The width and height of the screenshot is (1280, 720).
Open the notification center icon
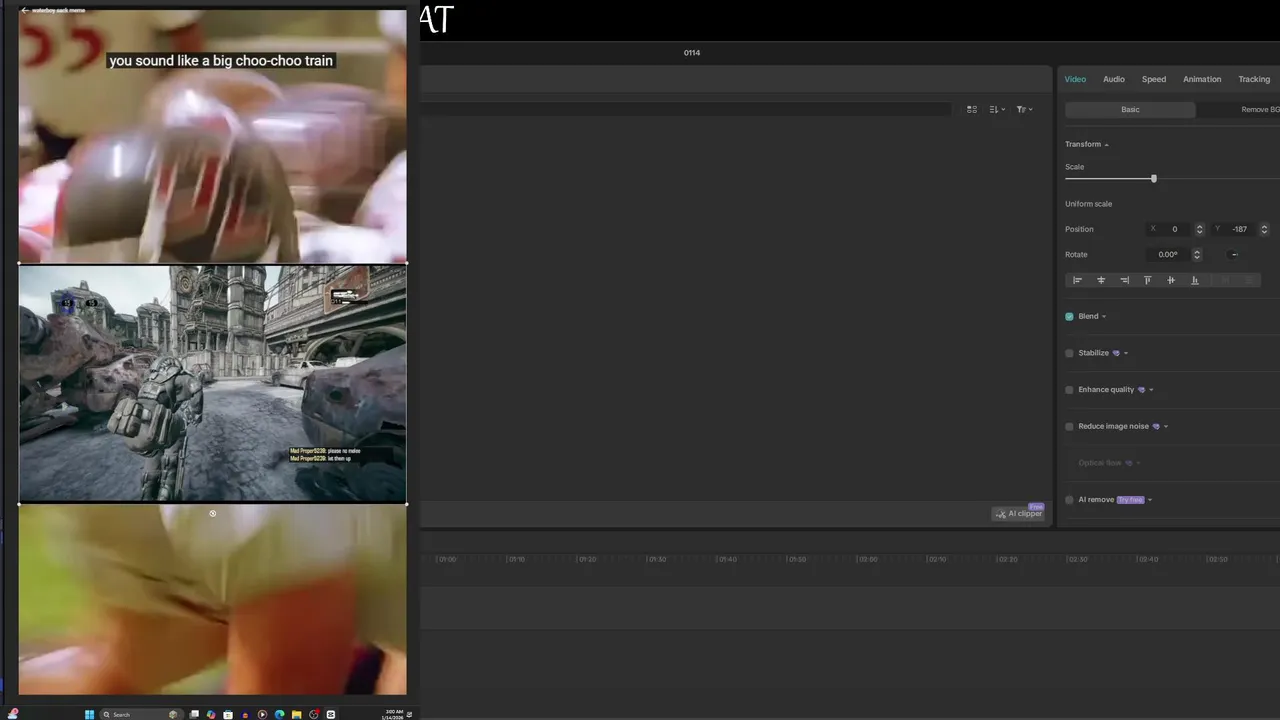[x=409, y=714]
